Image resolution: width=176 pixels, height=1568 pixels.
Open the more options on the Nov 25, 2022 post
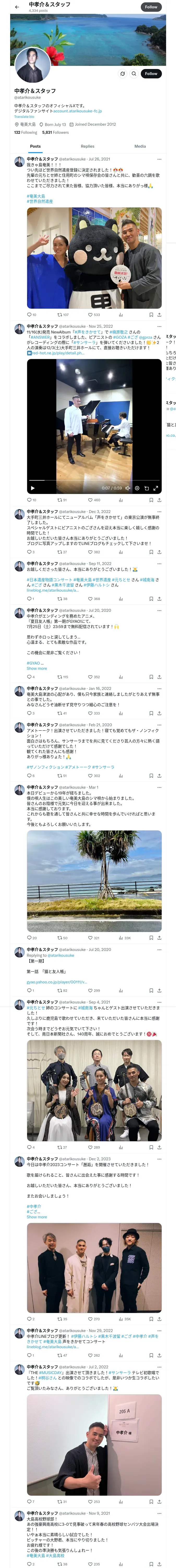(159, 326)
